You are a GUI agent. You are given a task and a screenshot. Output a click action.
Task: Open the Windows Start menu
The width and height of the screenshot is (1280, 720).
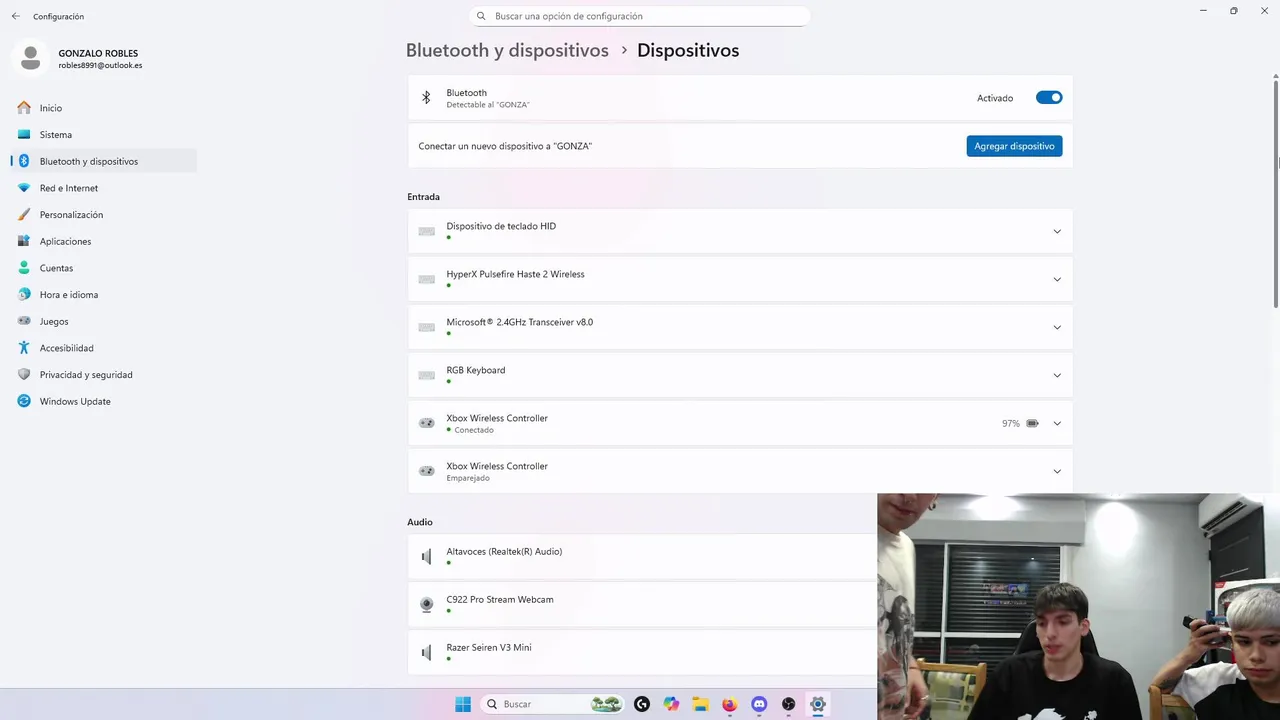coord(463,704)
